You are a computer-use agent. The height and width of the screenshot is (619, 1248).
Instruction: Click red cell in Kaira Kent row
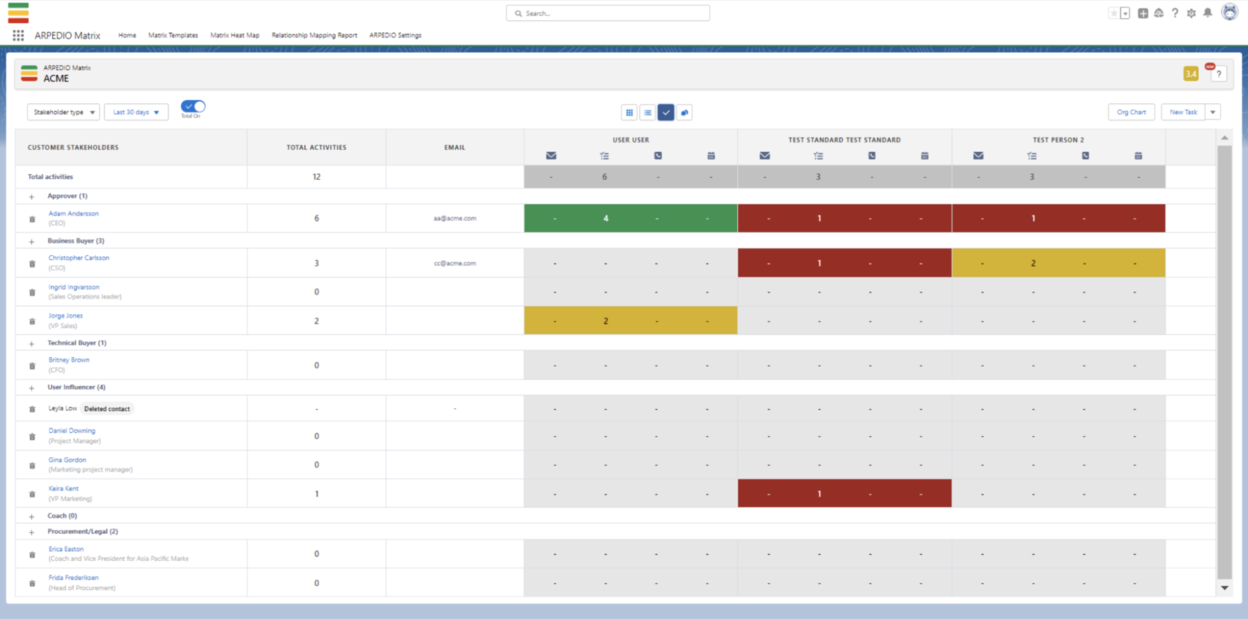click(x=845, y=493)
